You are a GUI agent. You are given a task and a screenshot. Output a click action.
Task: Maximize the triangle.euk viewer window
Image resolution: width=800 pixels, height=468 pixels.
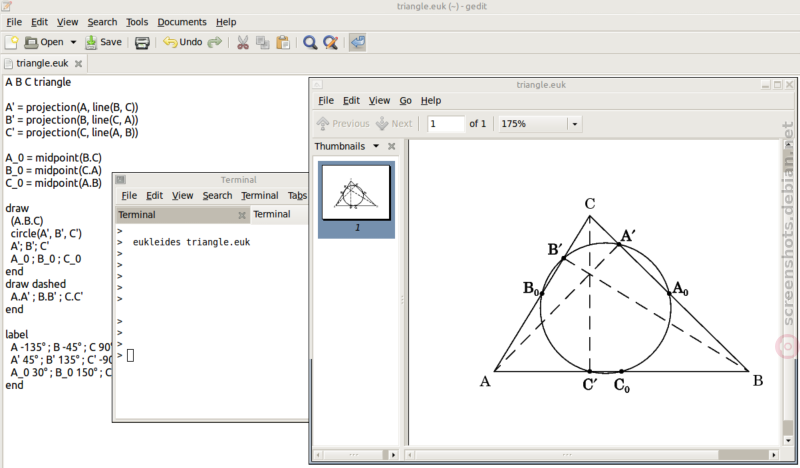point(778,85)
